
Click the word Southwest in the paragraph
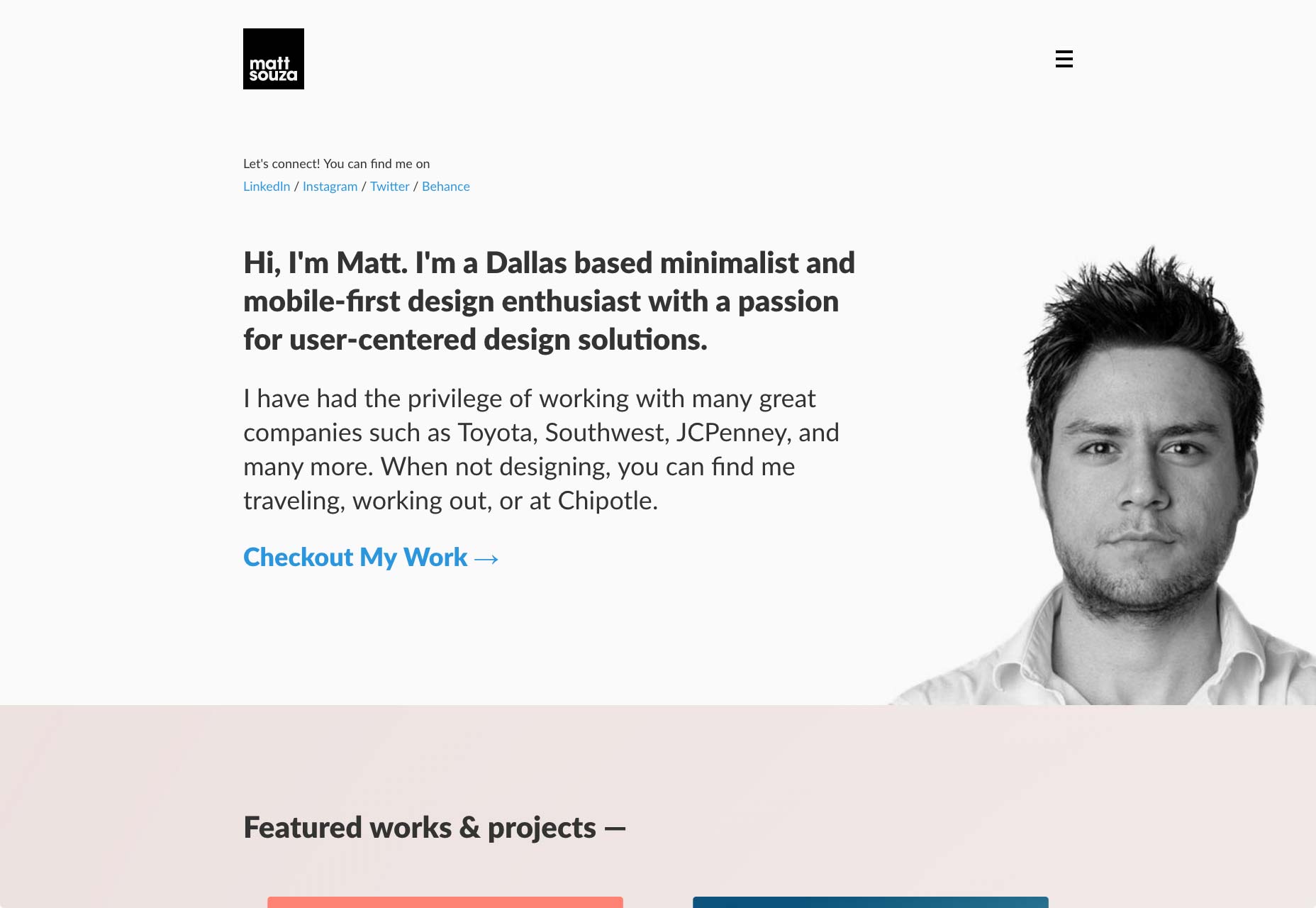[606, 433]
